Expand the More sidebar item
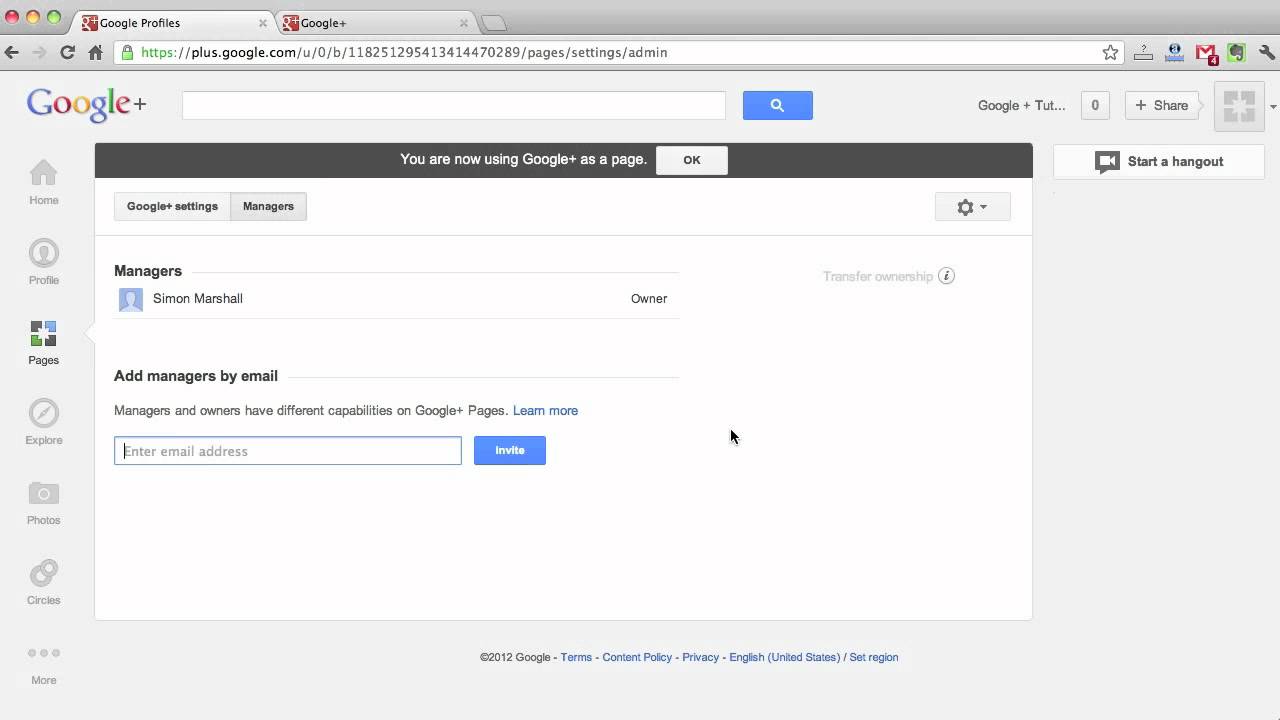Viewport: 1280px width, 720px height. pyautogui.click(x=44, y=664)
